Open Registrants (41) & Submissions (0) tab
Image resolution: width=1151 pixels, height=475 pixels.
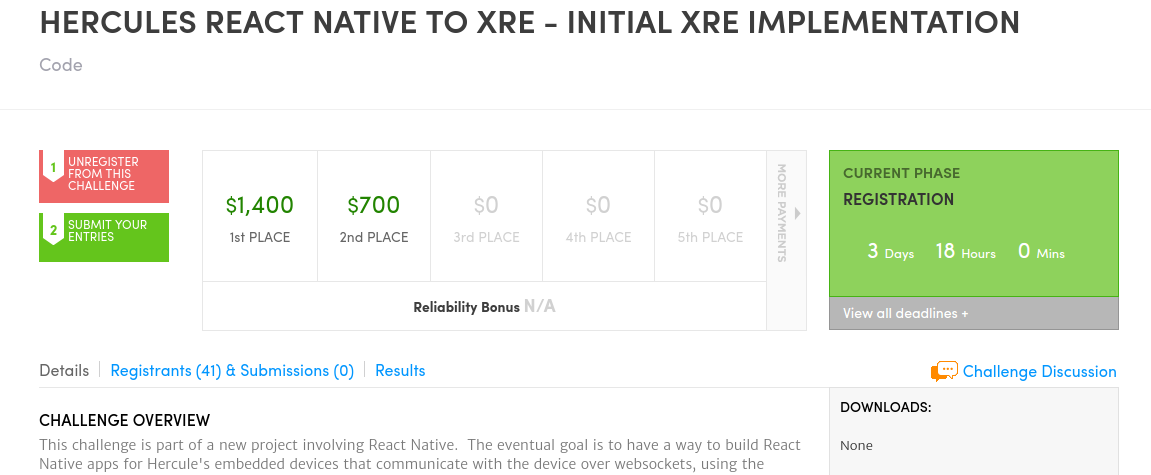point(232,371)
